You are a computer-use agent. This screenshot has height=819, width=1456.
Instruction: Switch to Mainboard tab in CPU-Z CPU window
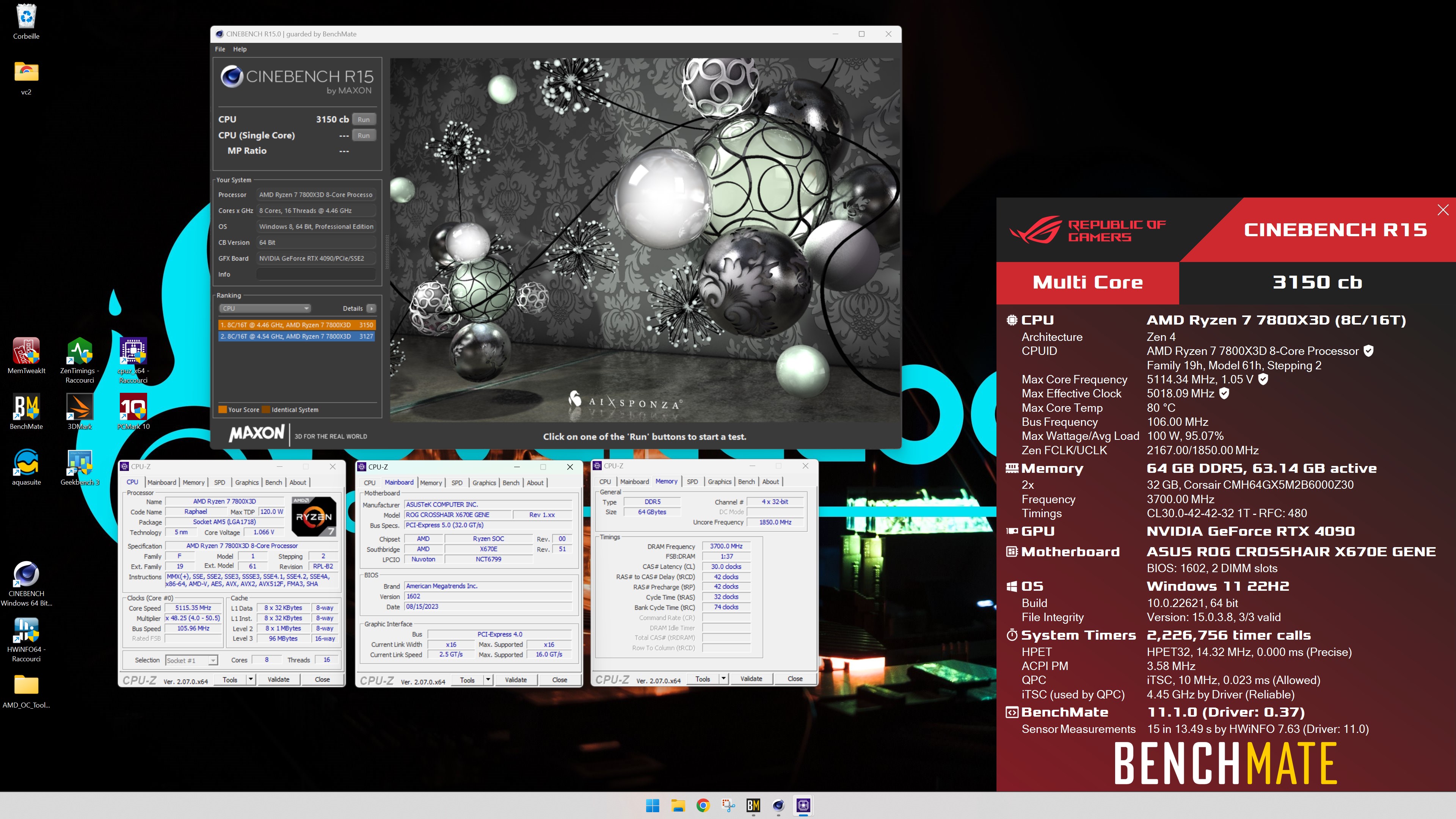(x=162, y=482)
